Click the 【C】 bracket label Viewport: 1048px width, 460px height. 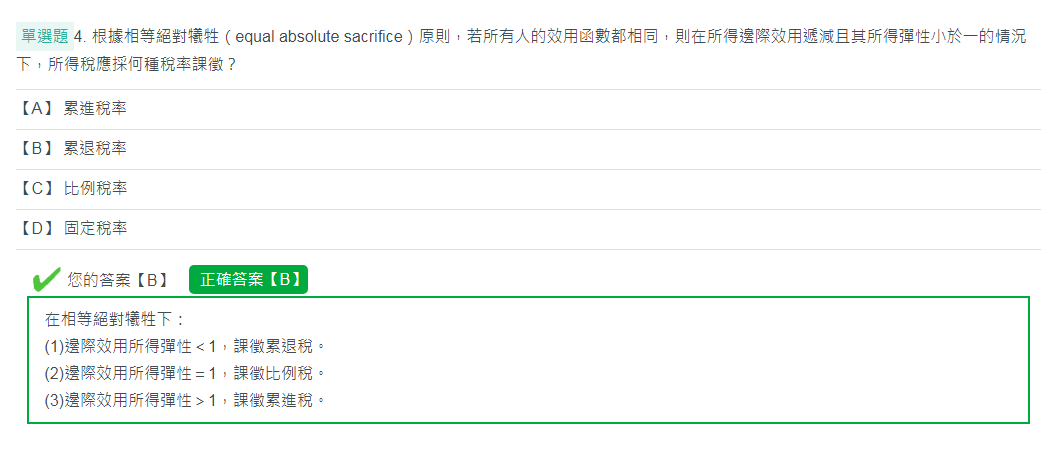click(x=36, y=189)
